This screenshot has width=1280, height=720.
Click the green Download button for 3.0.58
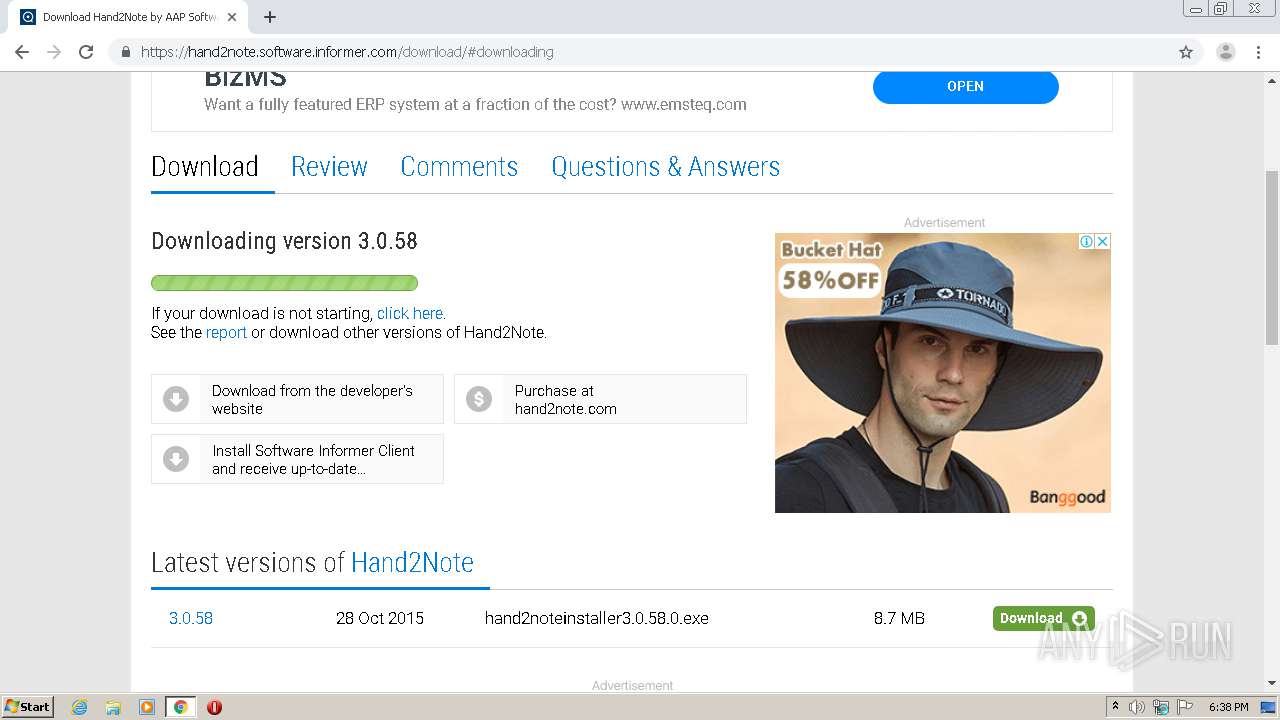[x=1043, y=618]
